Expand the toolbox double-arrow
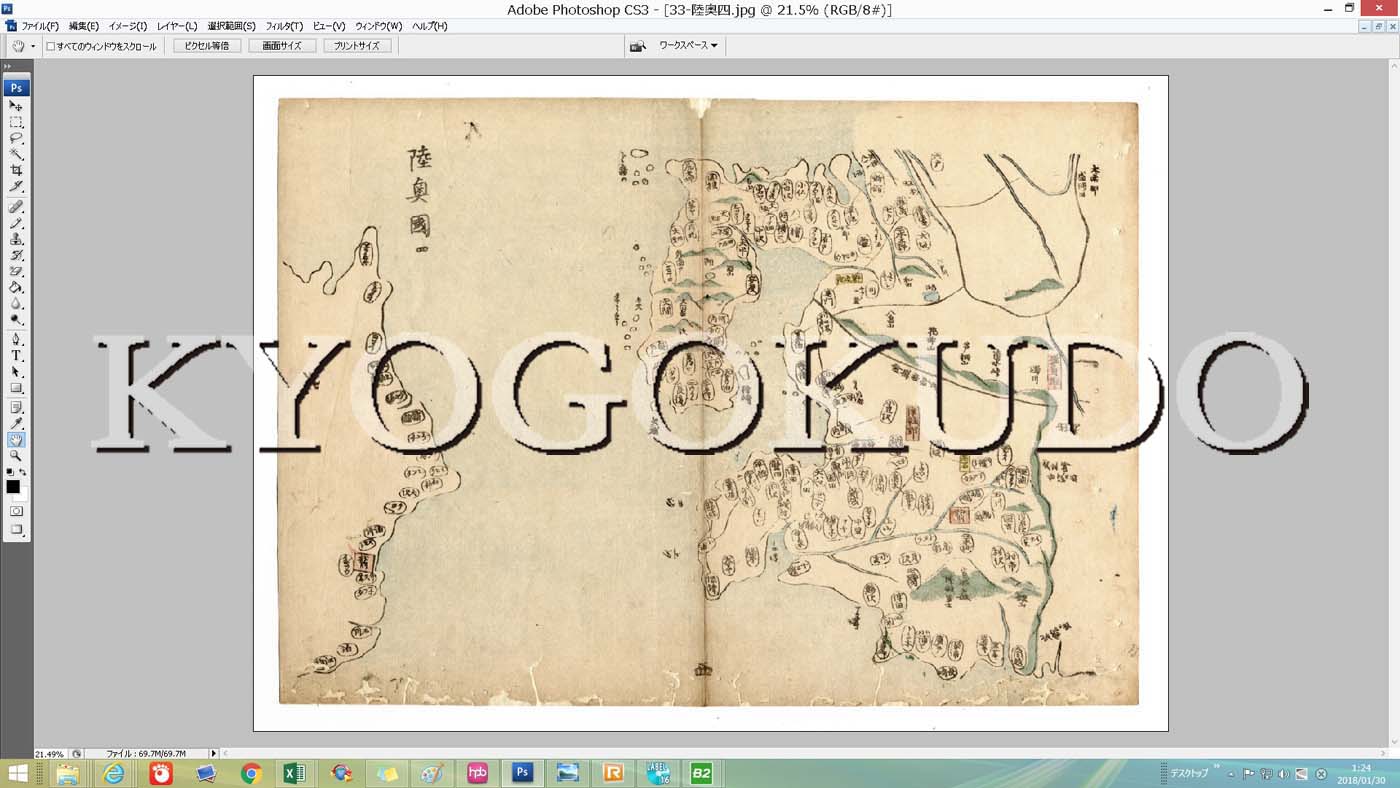 8,66
